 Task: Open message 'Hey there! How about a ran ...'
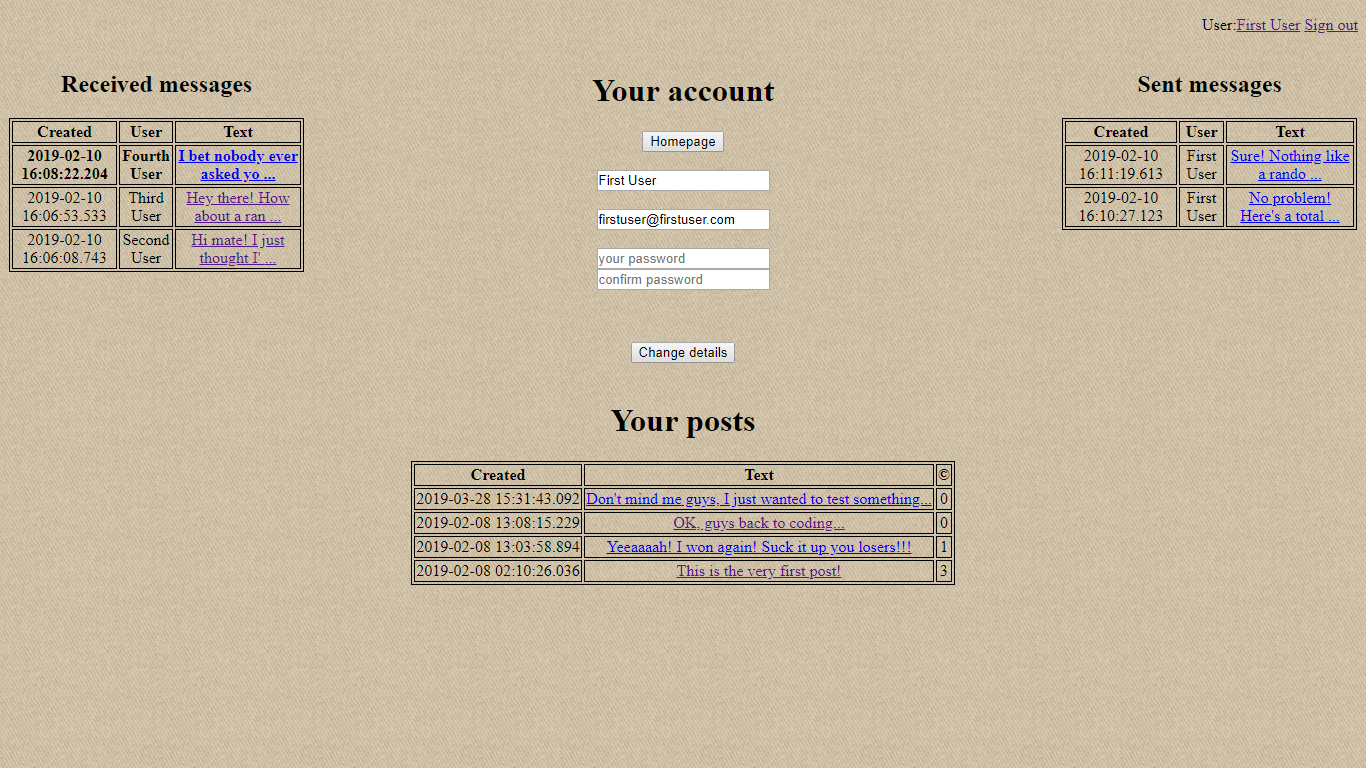point(238,207)
